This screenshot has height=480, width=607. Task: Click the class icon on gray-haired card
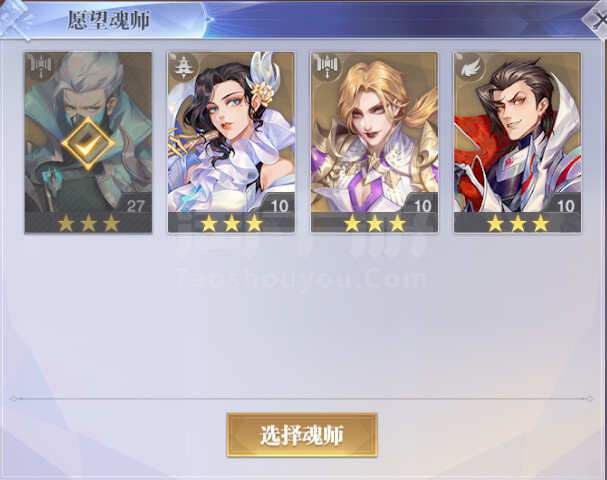click(39, 67)
